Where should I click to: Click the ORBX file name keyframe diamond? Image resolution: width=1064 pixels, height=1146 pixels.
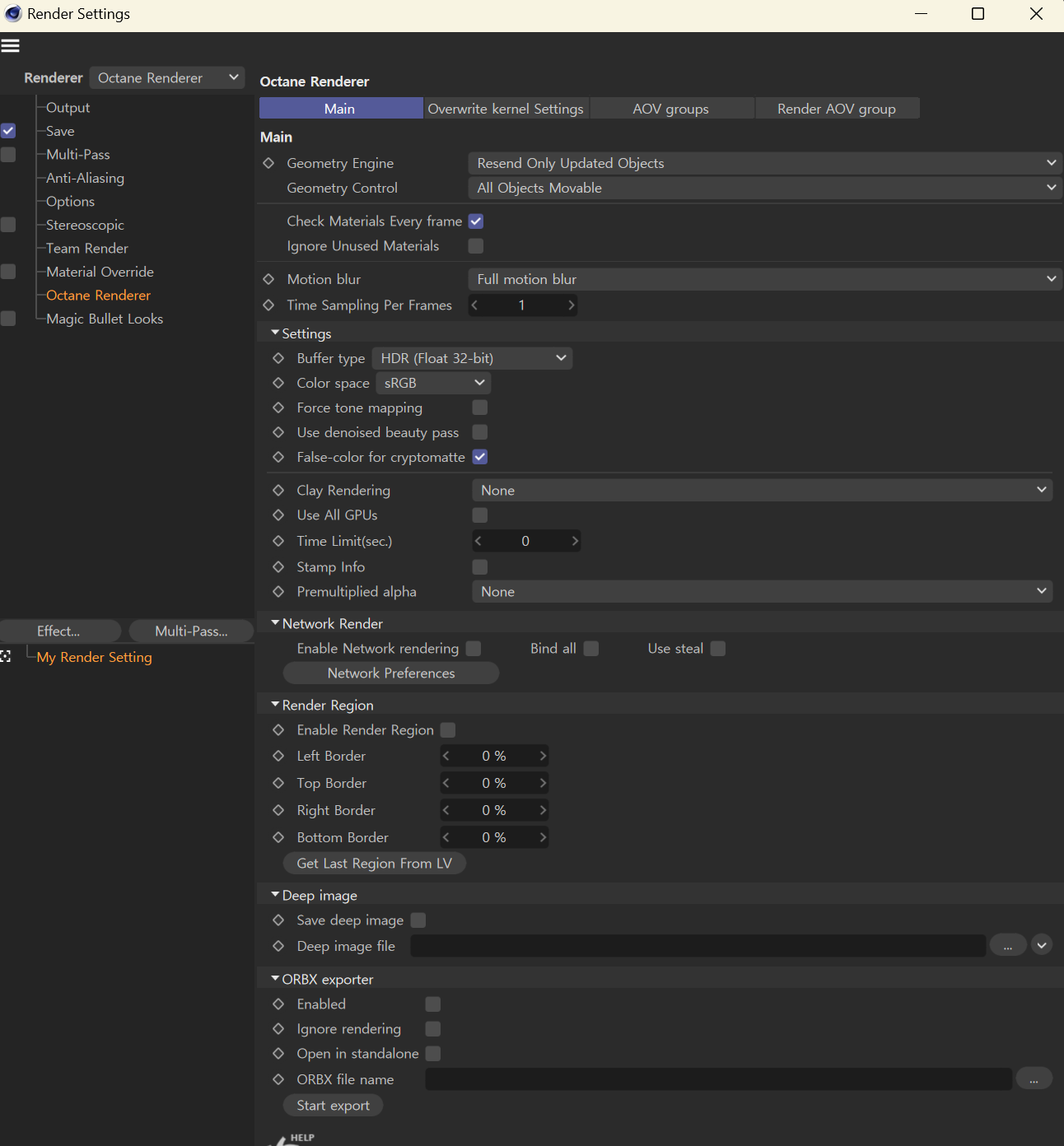pyautogui.click(x=278, y=1079)
